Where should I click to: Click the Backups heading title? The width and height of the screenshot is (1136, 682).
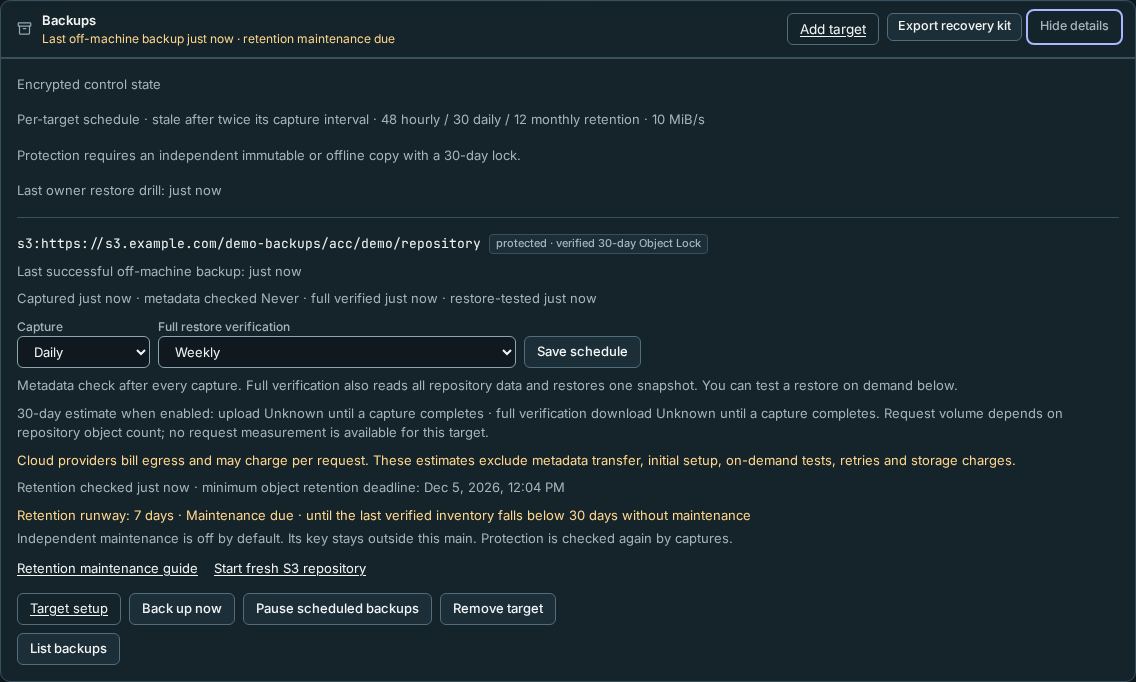(69, 20)
